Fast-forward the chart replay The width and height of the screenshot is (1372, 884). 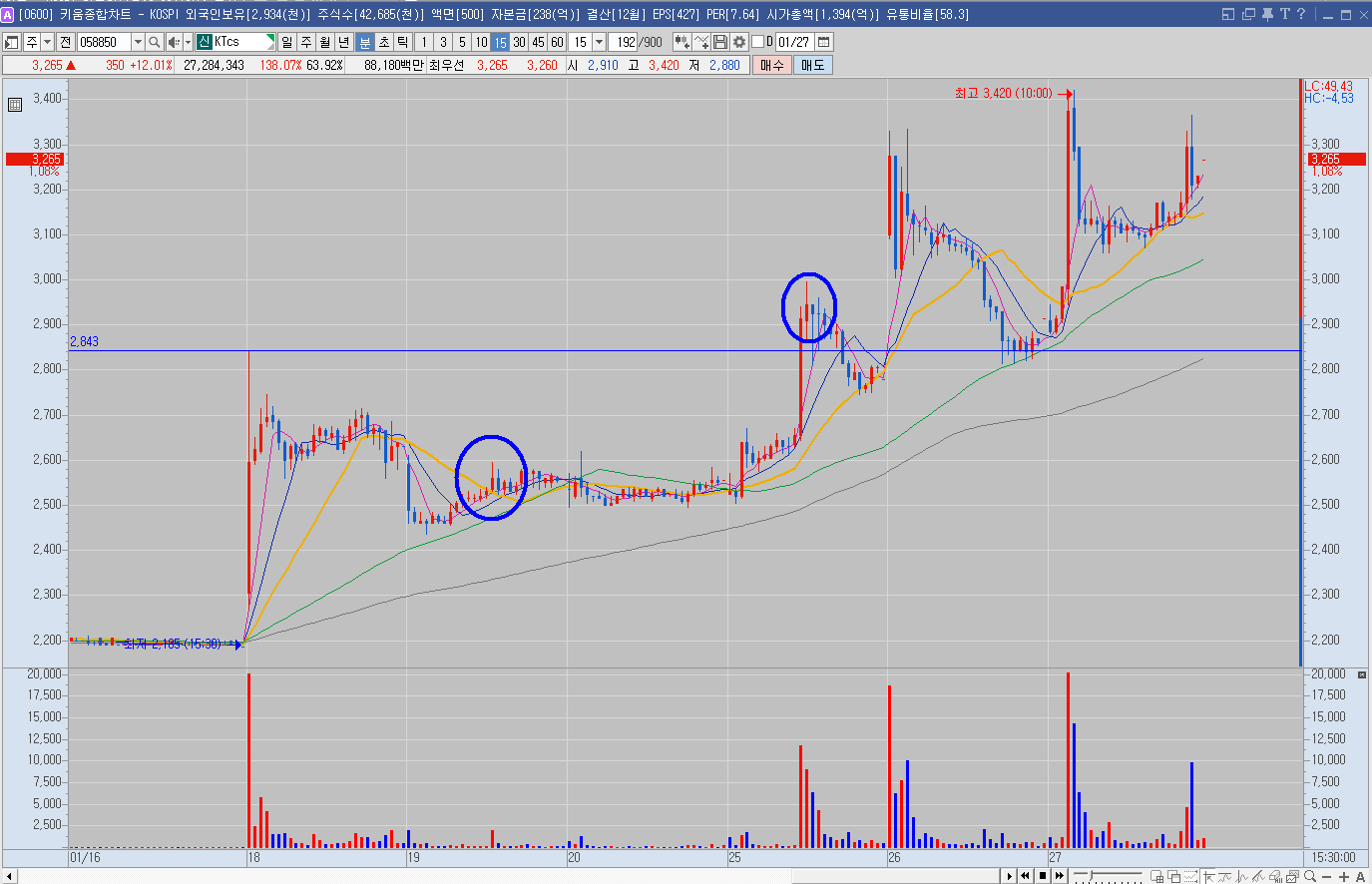pyautogui.click(x=1060, y=876)
